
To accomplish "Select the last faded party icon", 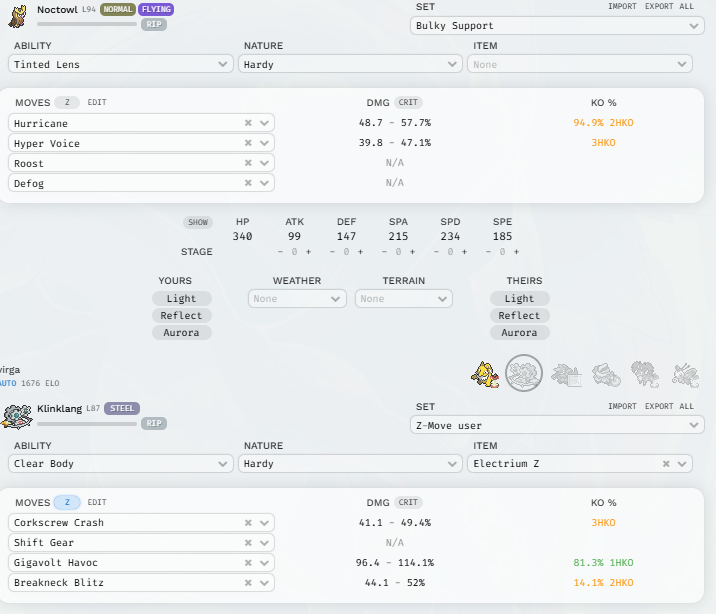I will click(685, 374).
